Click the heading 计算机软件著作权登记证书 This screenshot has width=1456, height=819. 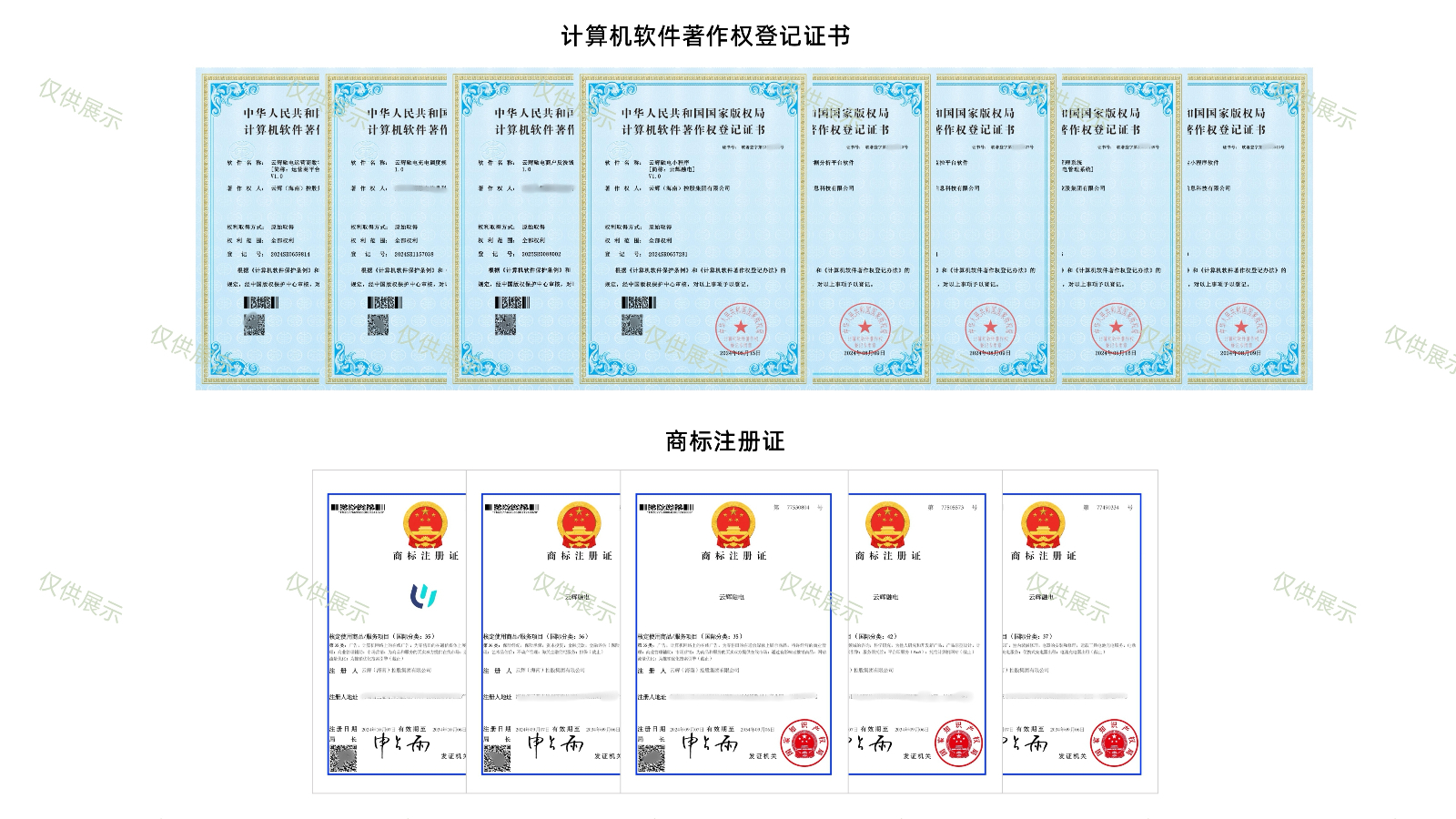[x=705, y=36]
